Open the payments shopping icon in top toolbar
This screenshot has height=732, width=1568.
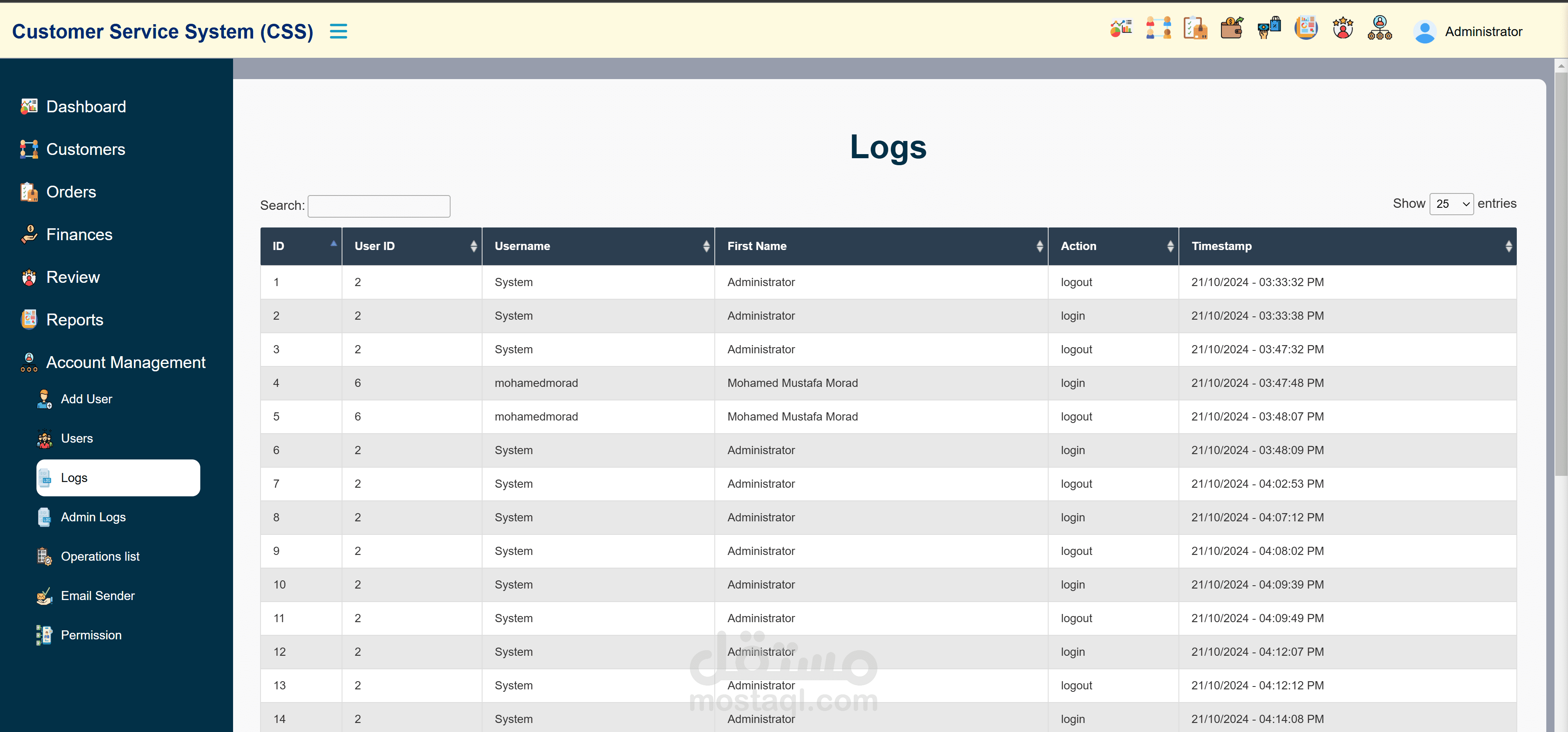coord(1269,28)
